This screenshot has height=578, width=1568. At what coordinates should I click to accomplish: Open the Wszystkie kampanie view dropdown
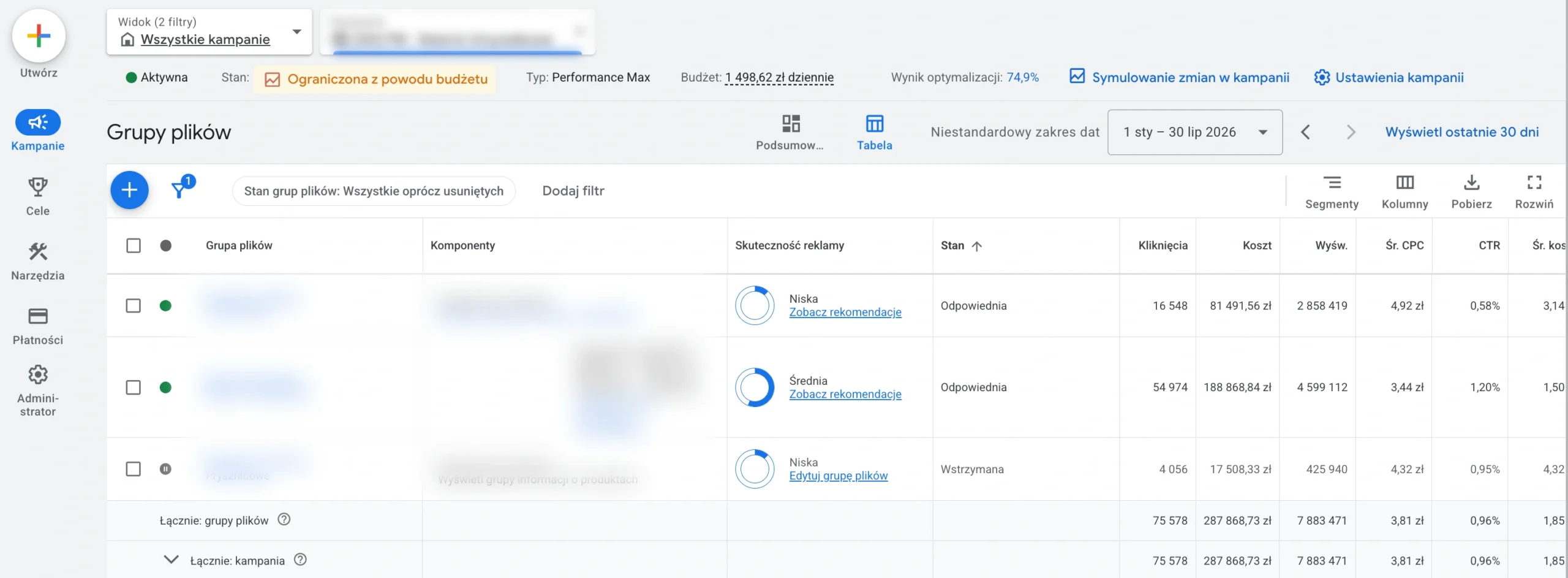[x=209, y=32]
